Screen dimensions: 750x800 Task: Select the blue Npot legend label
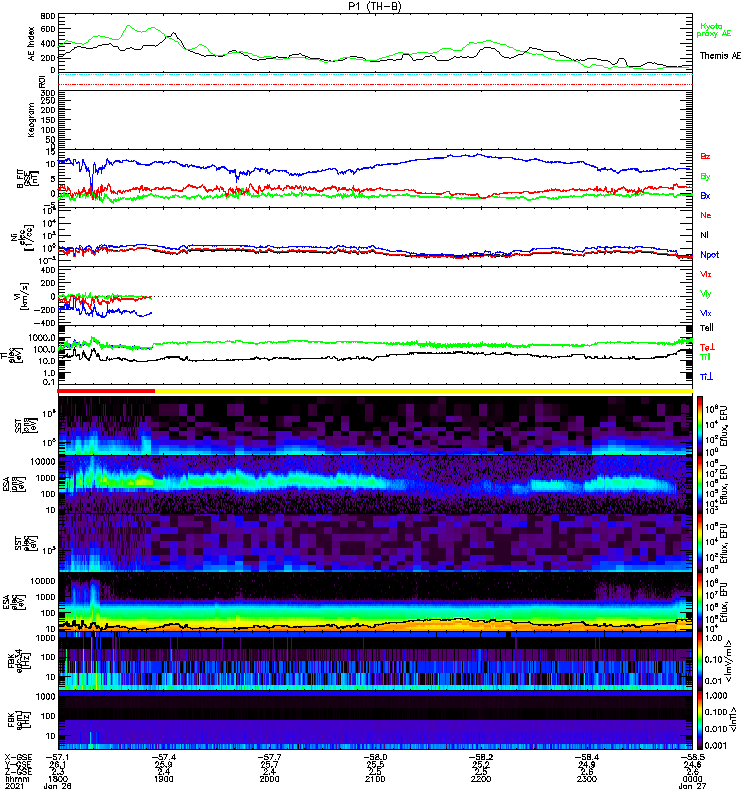tap(709, 255)
